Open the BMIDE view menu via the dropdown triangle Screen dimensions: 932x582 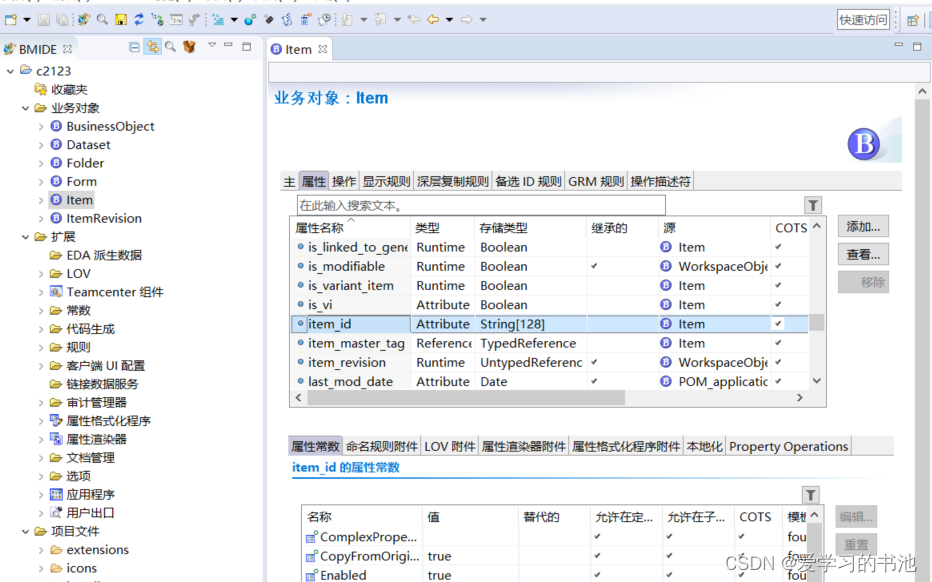point(212,47)
